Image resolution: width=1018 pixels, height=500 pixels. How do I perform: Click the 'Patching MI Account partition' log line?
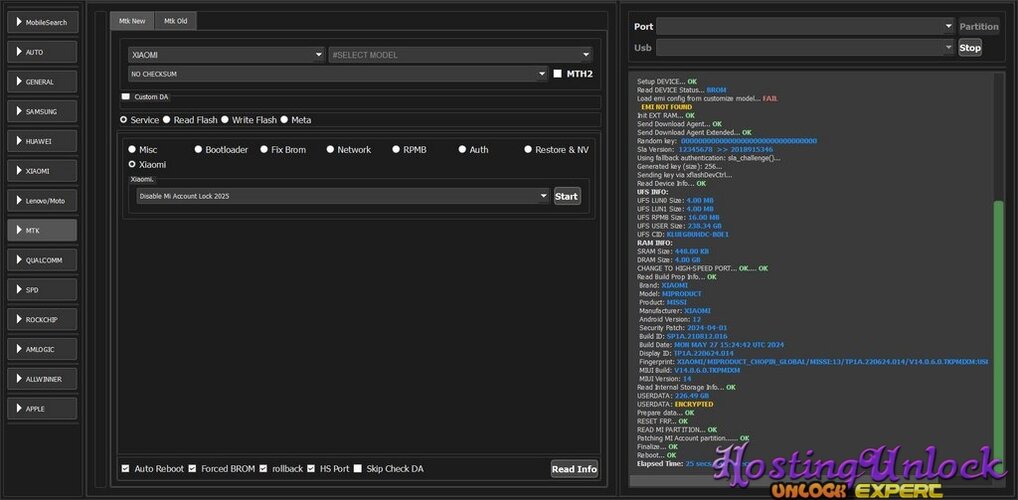(693, 438)
